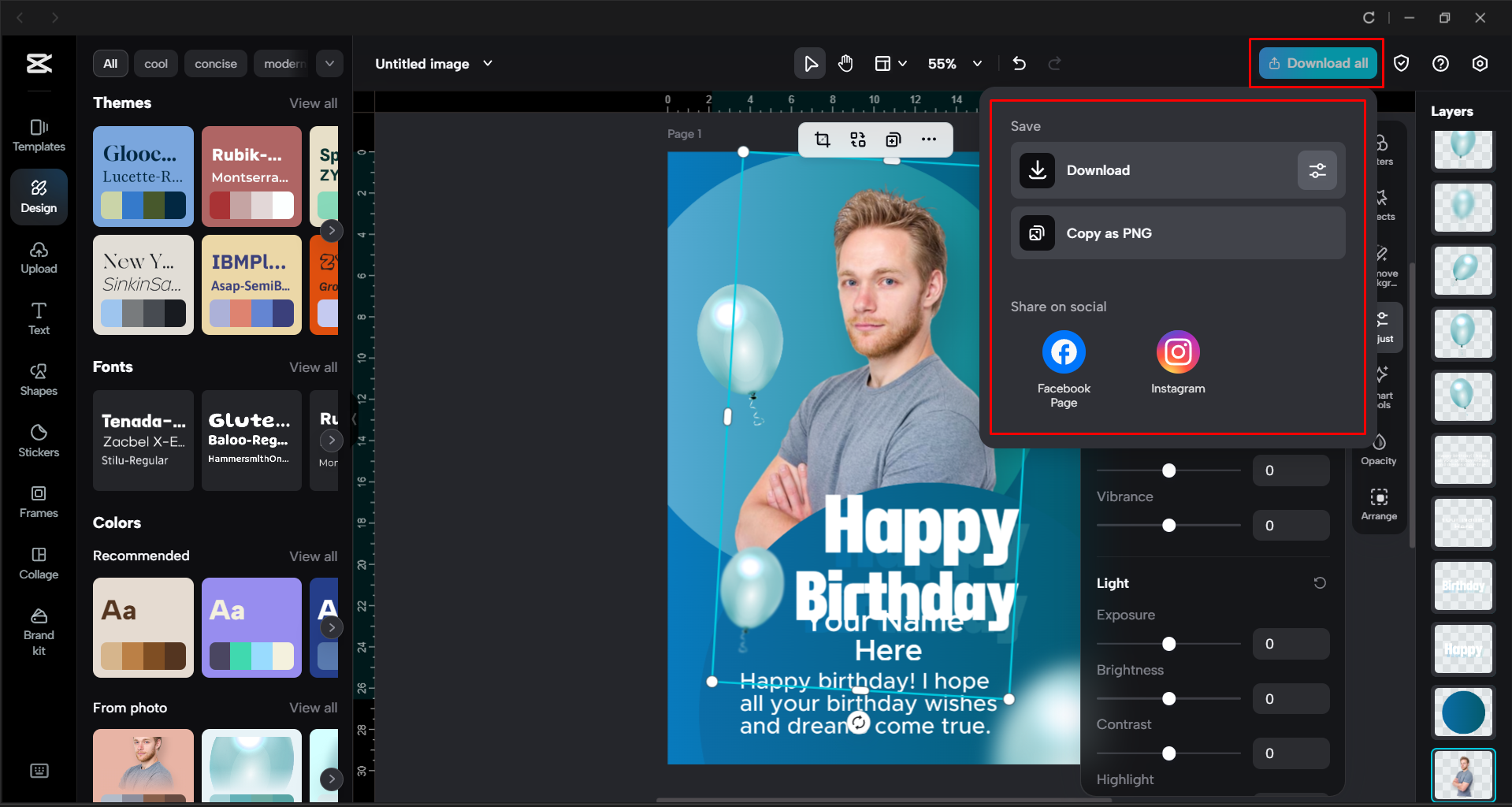Click the Brightness slider handle
This screenshot has width=1512, height=807.
coord(1169,699)
